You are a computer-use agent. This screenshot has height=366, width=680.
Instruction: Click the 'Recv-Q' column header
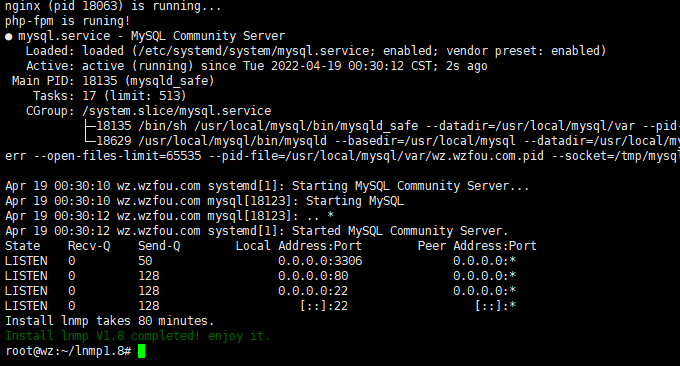[x=89, y=246]
